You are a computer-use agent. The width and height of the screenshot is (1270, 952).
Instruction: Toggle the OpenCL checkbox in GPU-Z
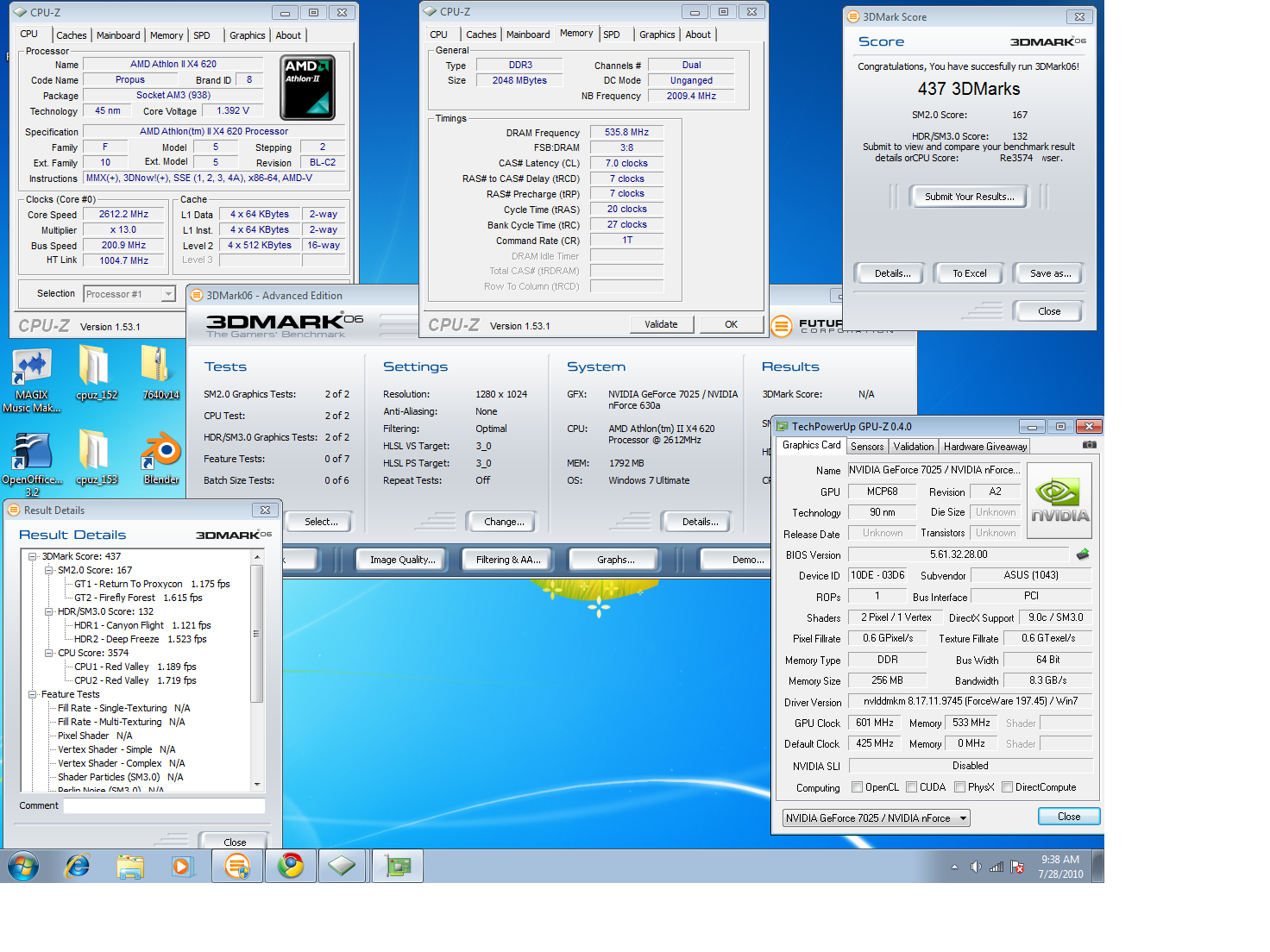pyautogui.click(x=857, y=787)
